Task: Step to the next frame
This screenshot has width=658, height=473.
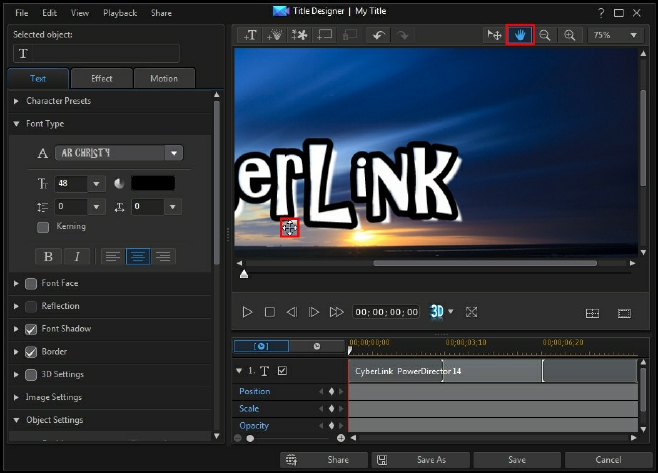Action: [313, 312]
